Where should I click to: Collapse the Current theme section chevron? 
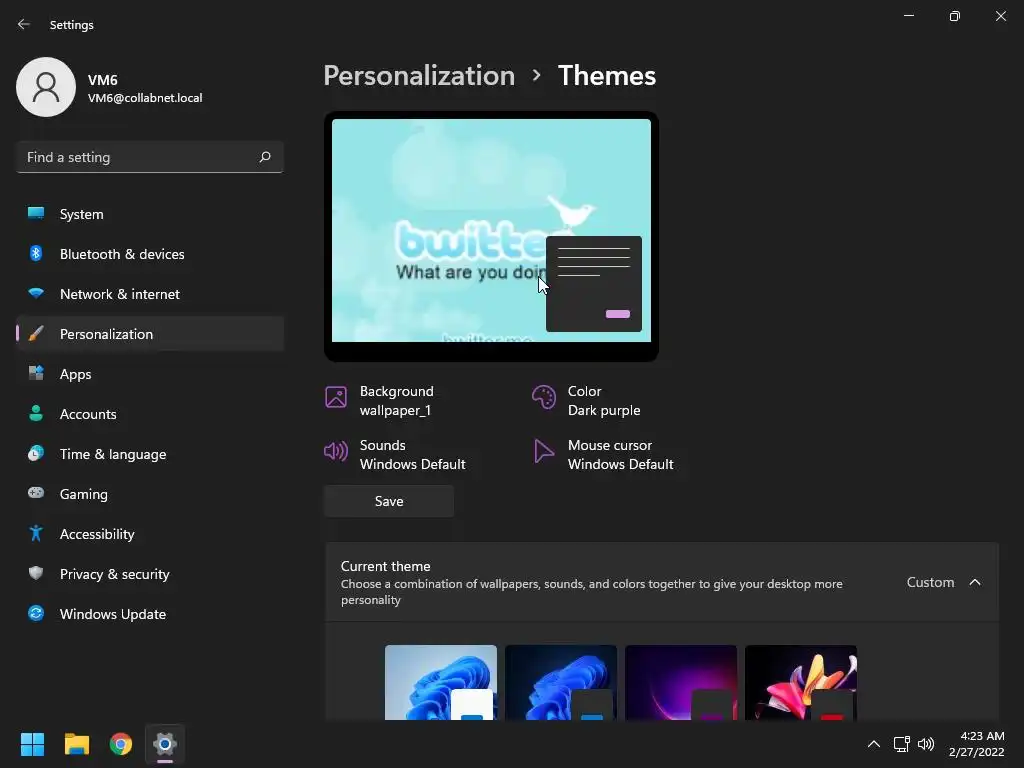[x=975, y=582]
